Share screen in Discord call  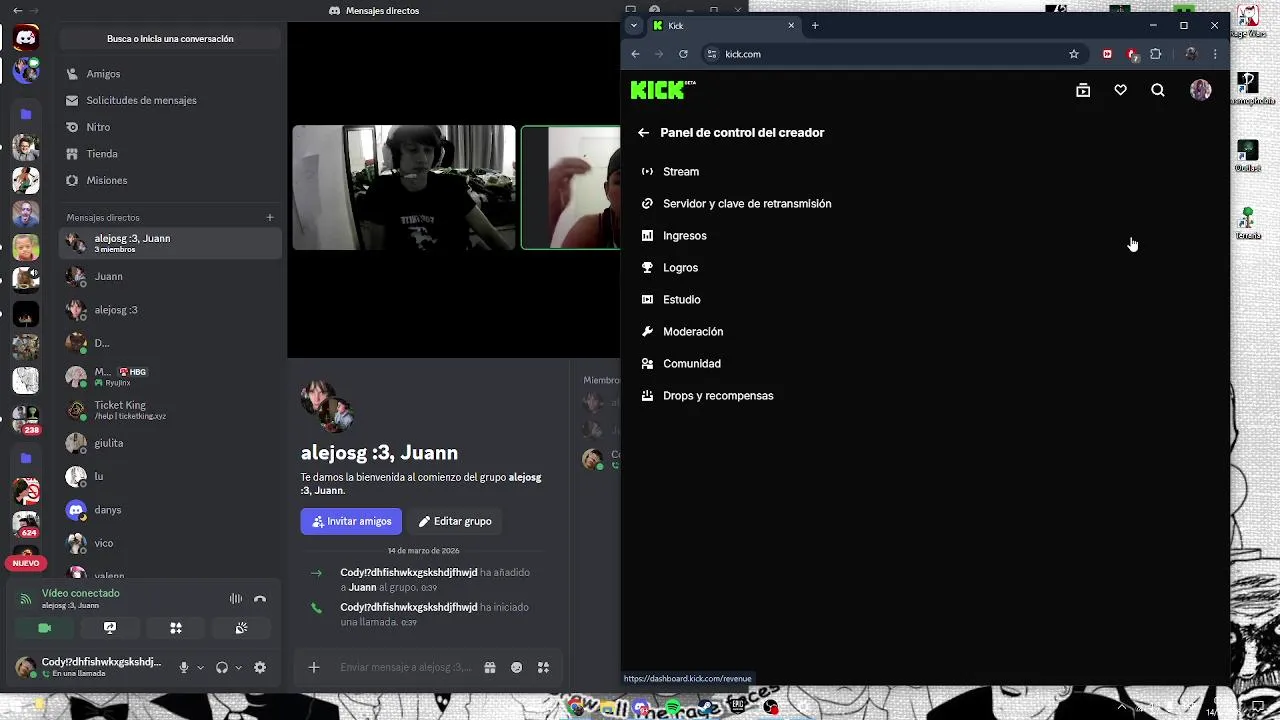click(110, 628)
